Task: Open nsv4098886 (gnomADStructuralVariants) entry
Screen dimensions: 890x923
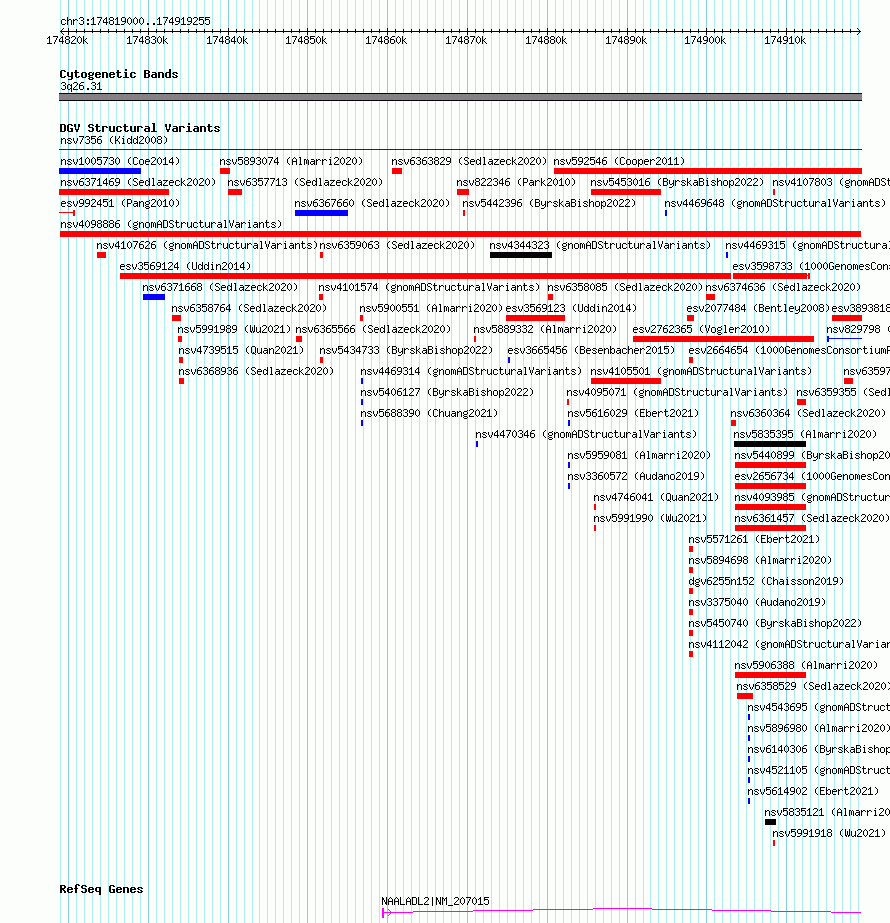Action: (x=171, y=224)
